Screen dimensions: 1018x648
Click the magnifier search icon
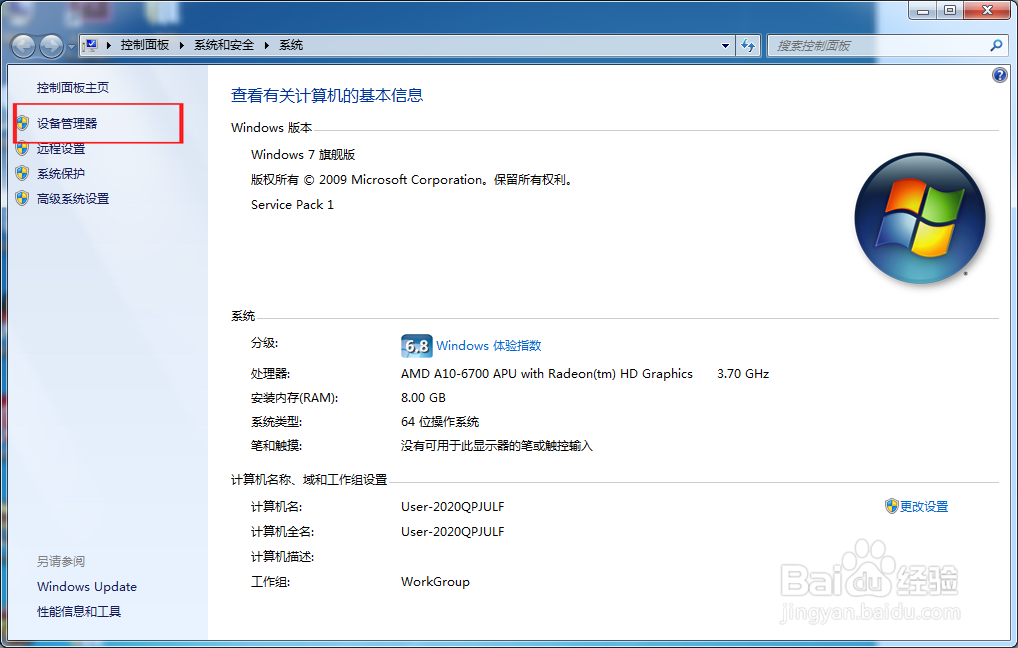tap(996, 45)
